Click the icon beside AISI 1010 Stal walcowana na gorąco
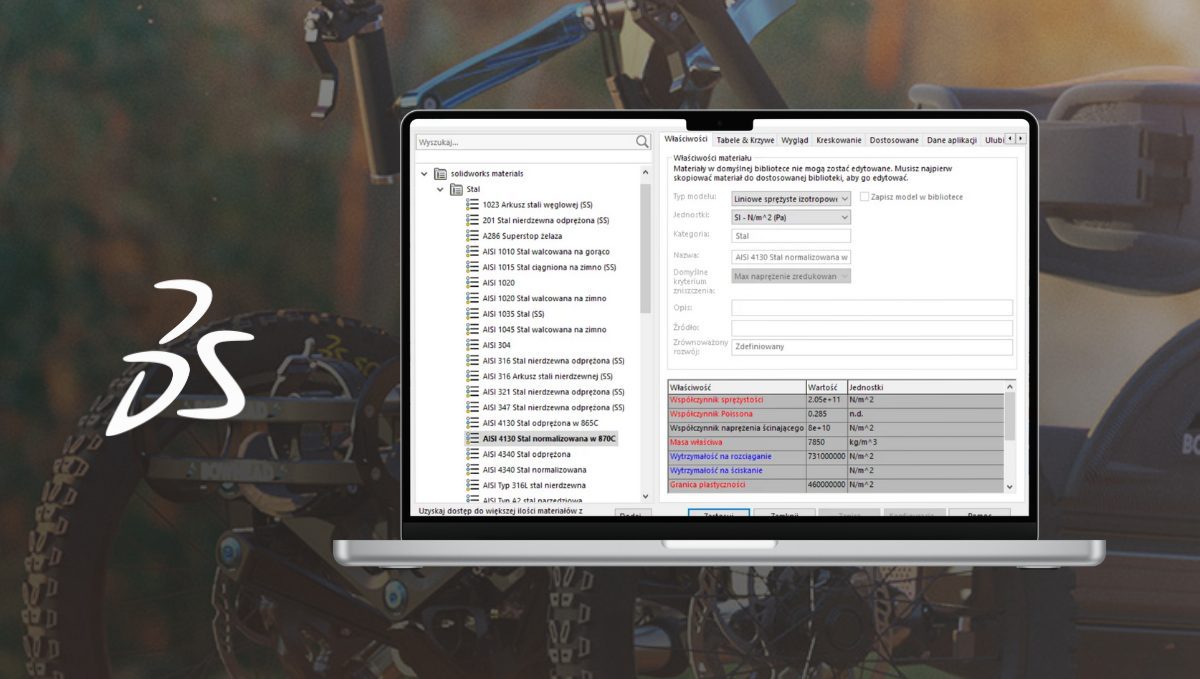Screen dimensions: 1200x679 (x=473, y=251)
